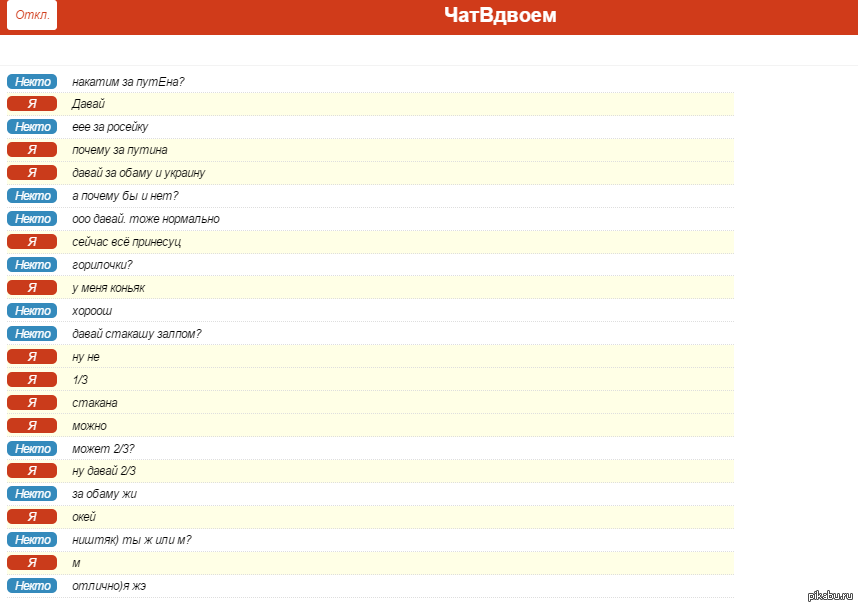The width and height of the screenshot is (858, 607).
Task: Click Некто badge beside 'отлично)я жэ'
Action: click(32, 586)
